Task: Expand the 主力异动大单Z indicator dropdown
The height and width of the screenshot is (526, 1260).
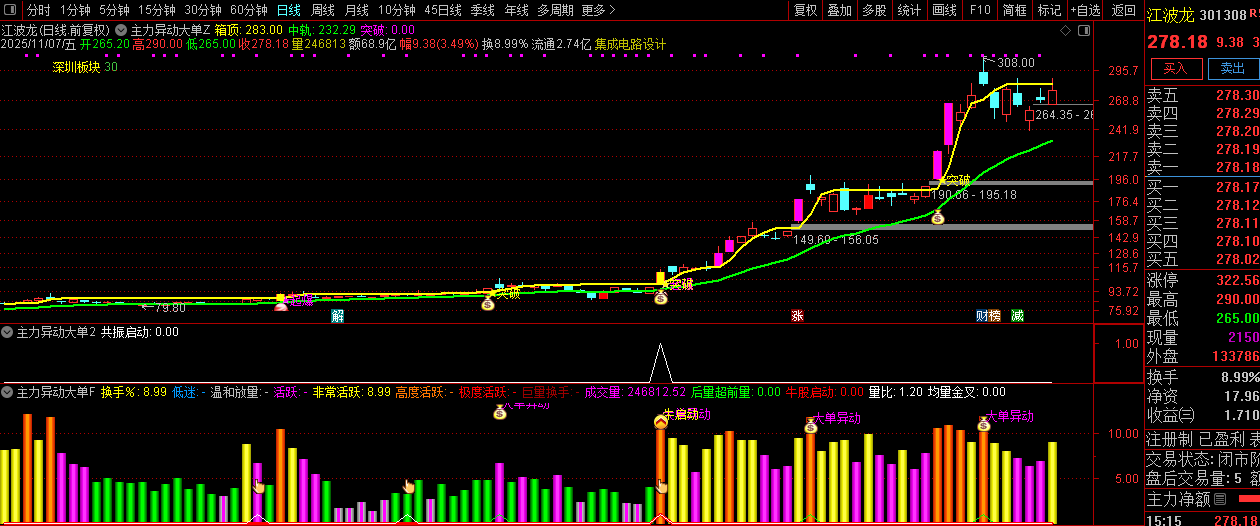Action: (121, 30)
